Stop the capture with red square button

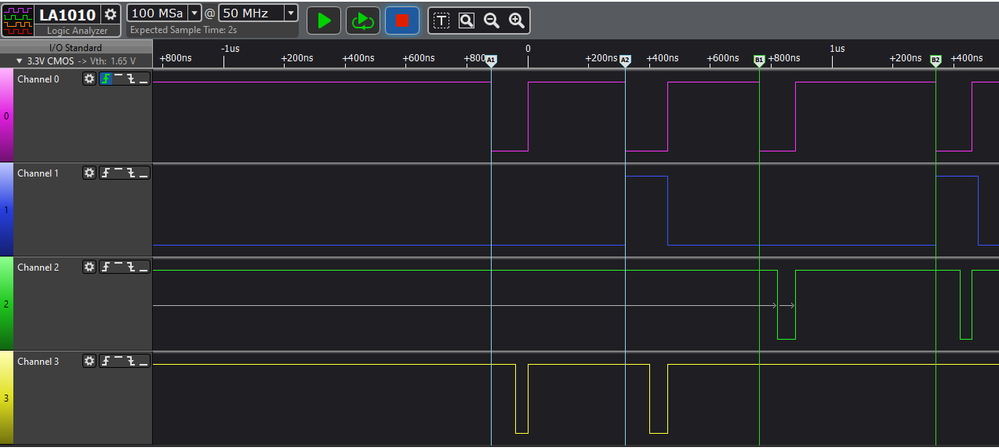click(402, 20)
